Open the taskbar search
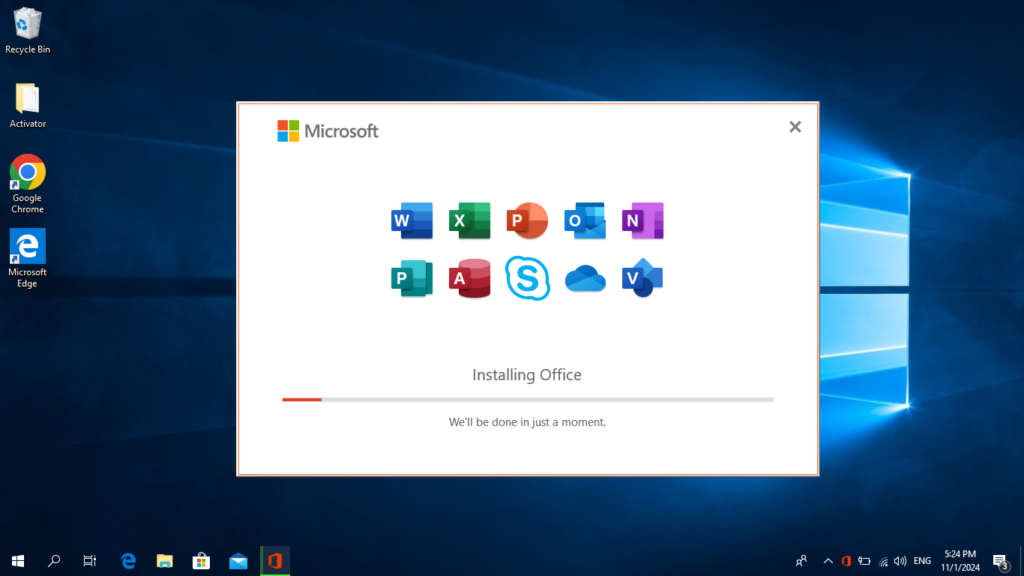 54,561
